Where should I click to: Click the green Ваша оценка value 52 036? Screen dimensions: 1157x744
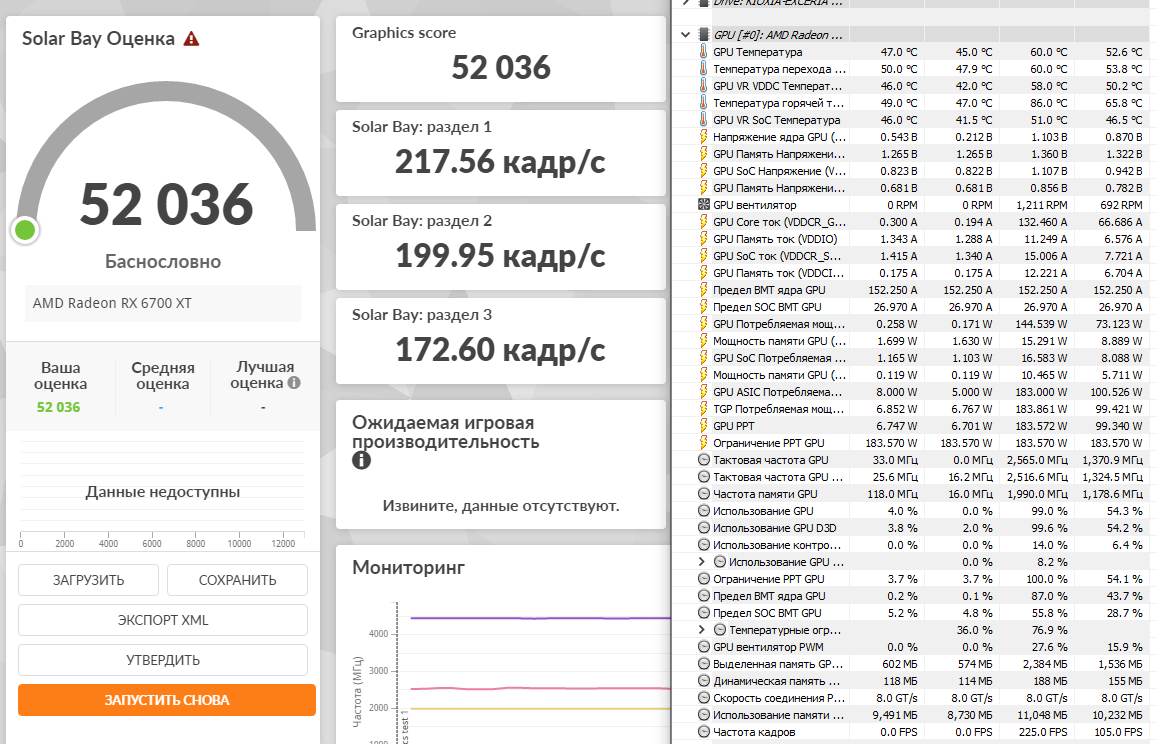[x=58, y=407]
